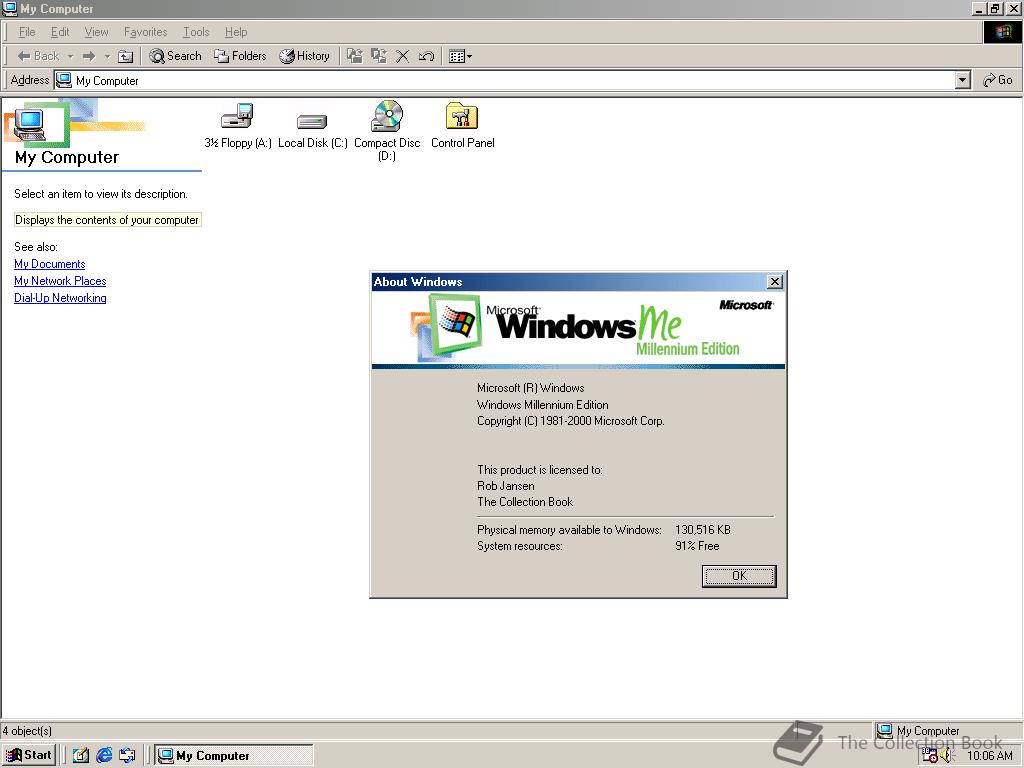This screenshot has height=768, width=1024.
Task: Open the Dial-Up Networking link
Action: (60, 298)
